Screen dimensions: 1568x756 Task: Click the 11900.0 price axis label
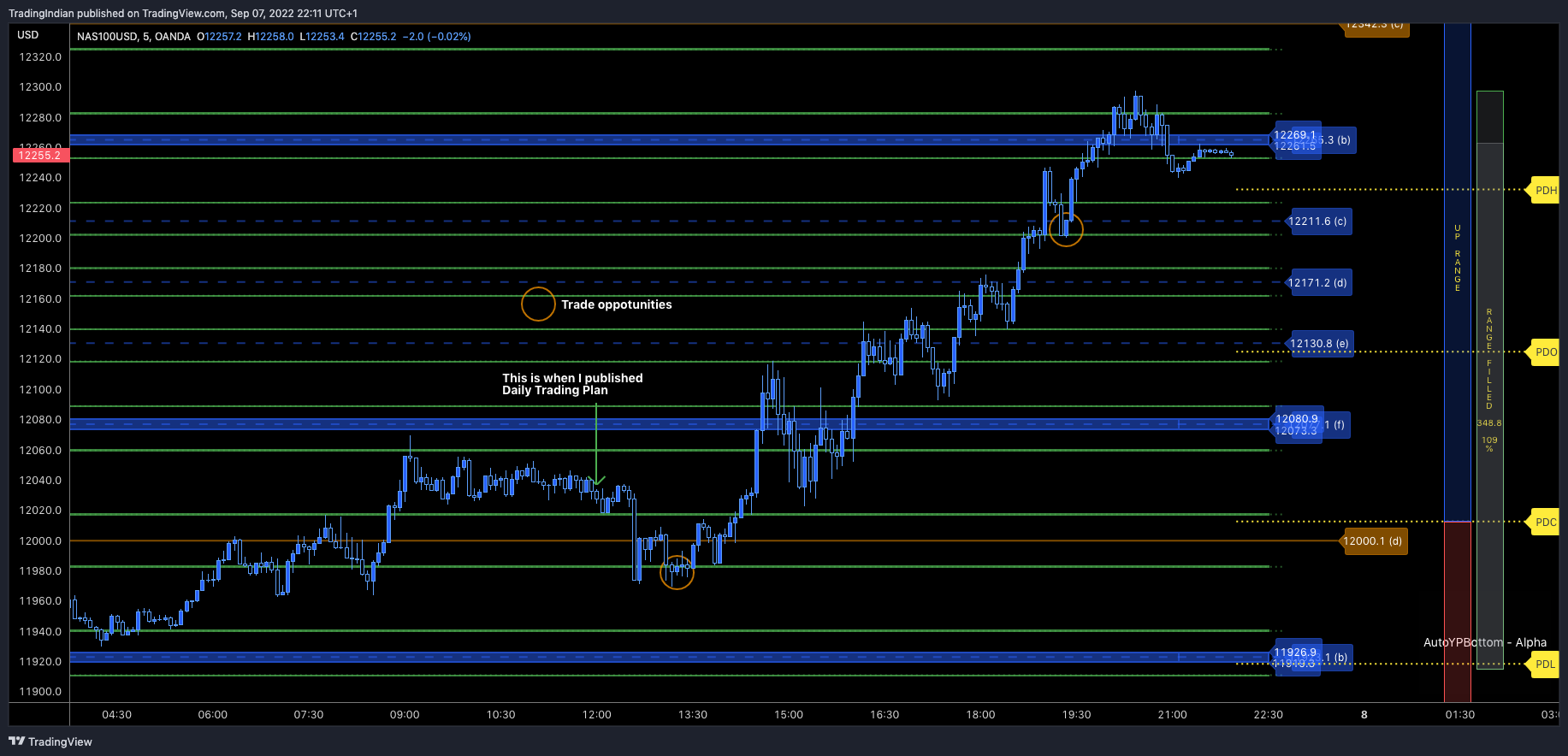pyautogui.click(x=40, y=692)
